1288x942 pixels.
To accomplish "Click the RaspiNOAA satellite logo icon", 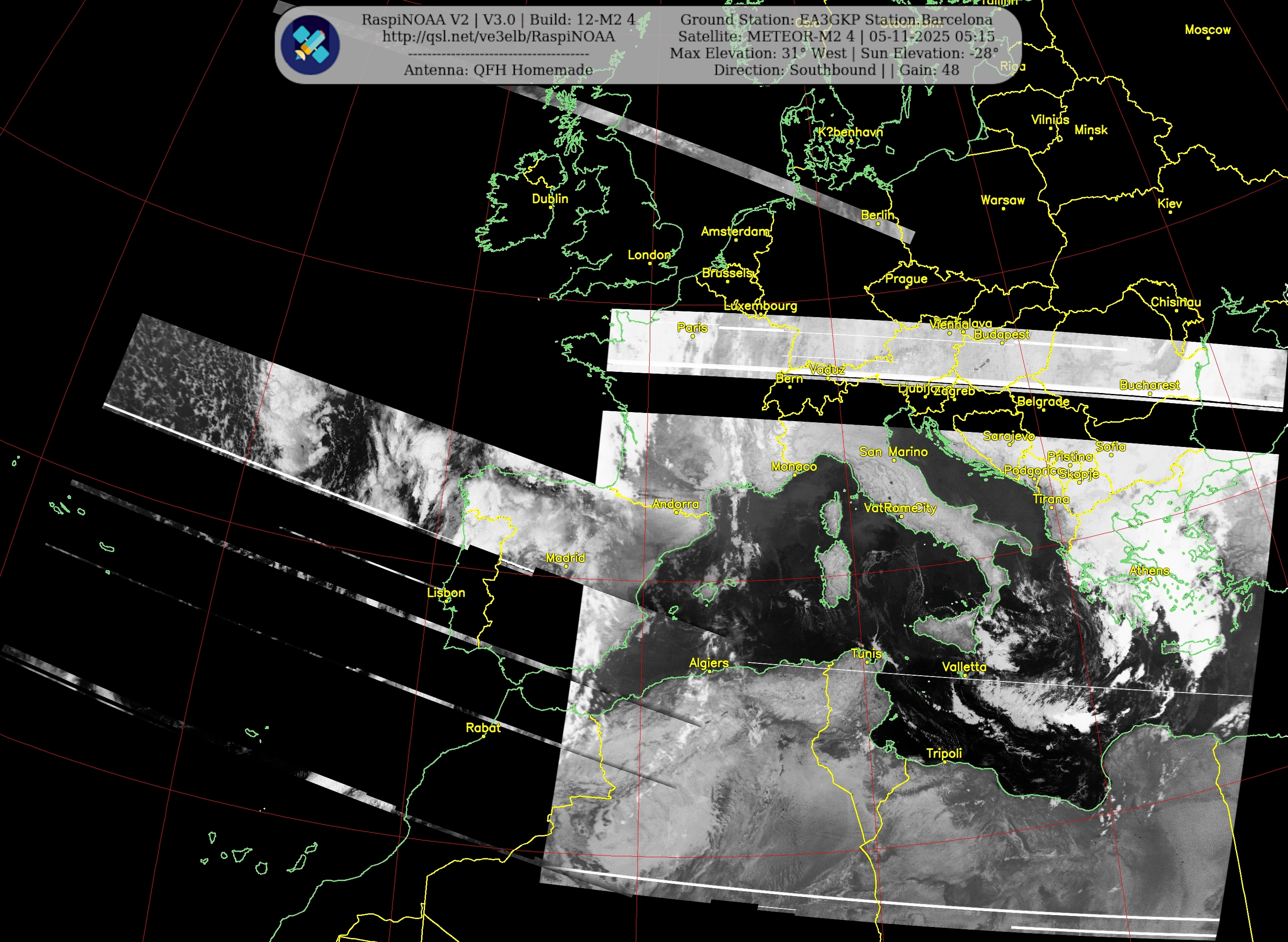I will [x=310, y=45].
